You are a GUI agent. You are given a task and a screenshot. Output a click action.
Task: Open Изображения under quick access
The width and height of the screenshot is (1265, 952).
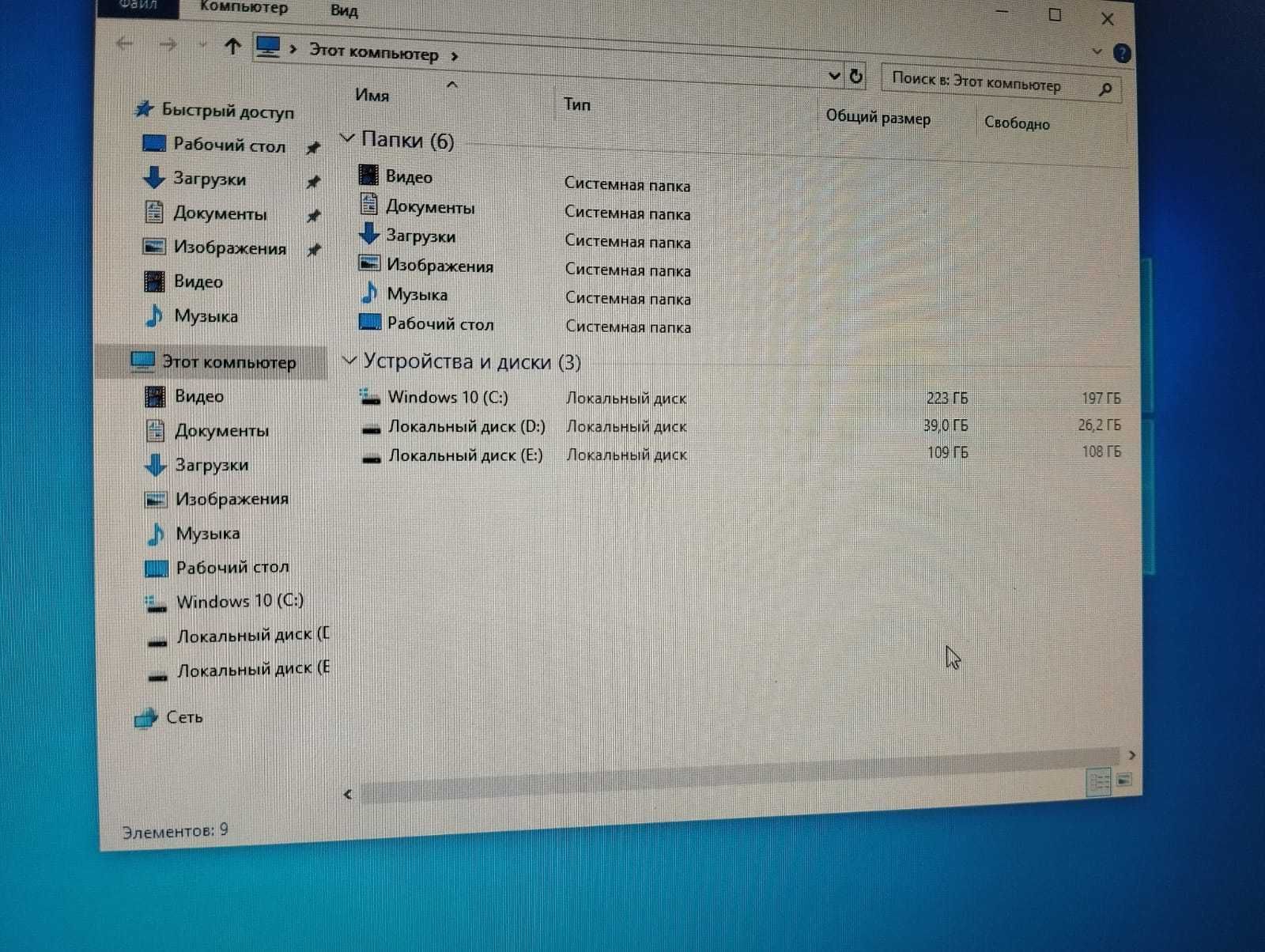click(x=229, y=247)
